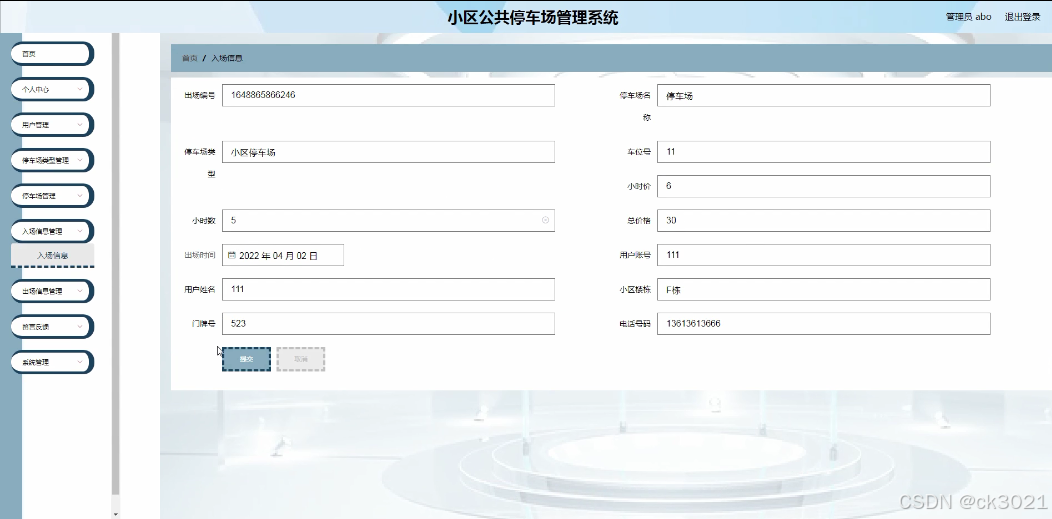Click the scrollbar down arrow at sidebar bottom

pos(115,514)
